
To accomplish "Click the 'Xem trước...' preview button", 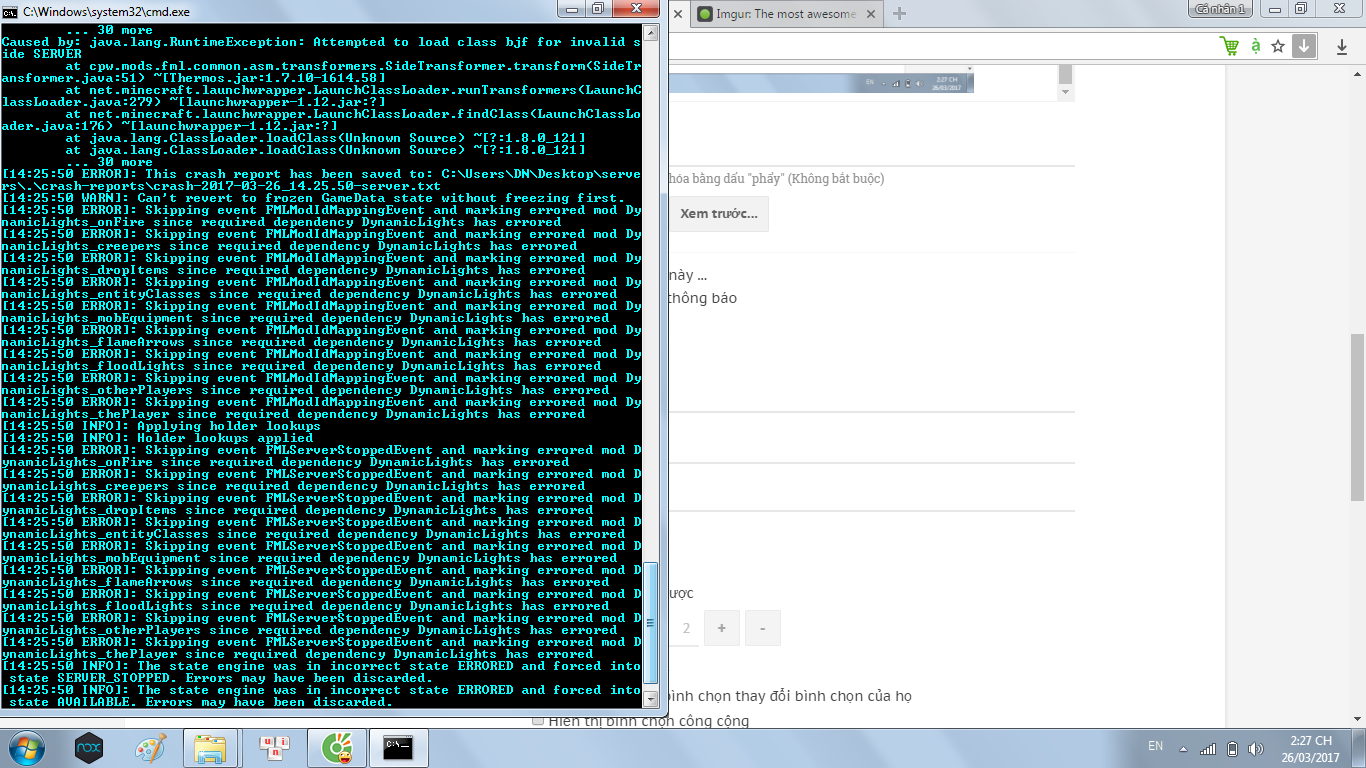I will click(x=718, y=214).
